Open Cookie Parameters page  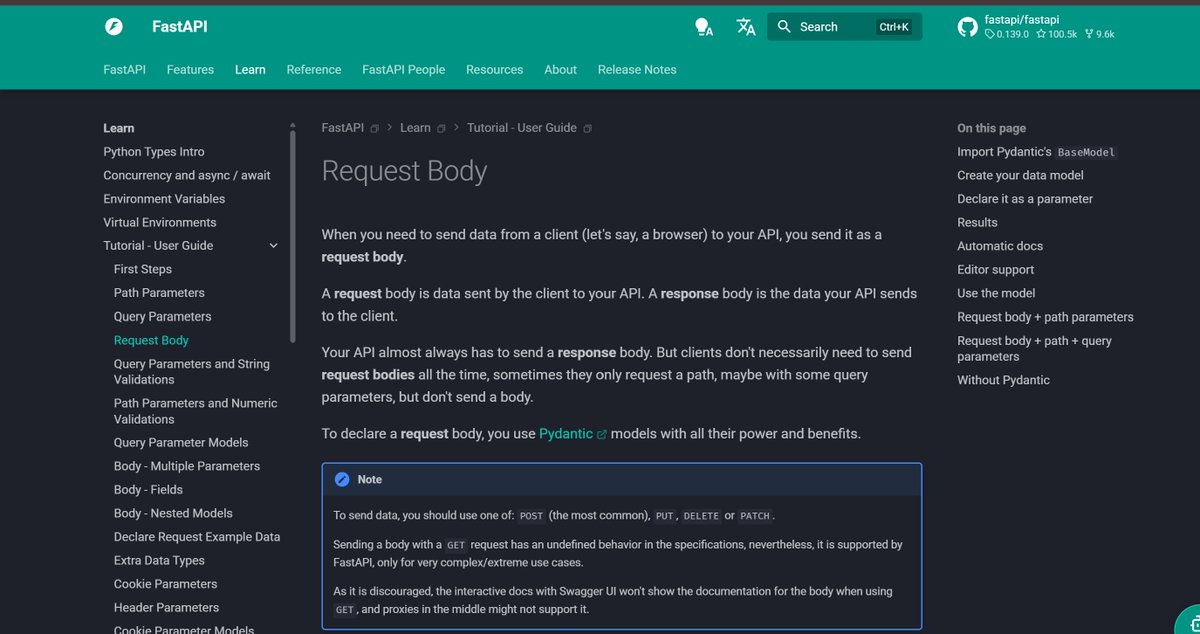165,584
